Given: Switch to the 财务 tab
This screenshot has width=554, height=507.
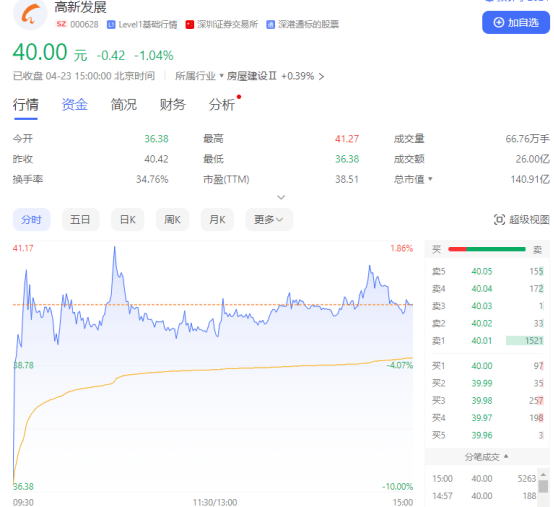Looking at the screenshot, I should point(172,105).
